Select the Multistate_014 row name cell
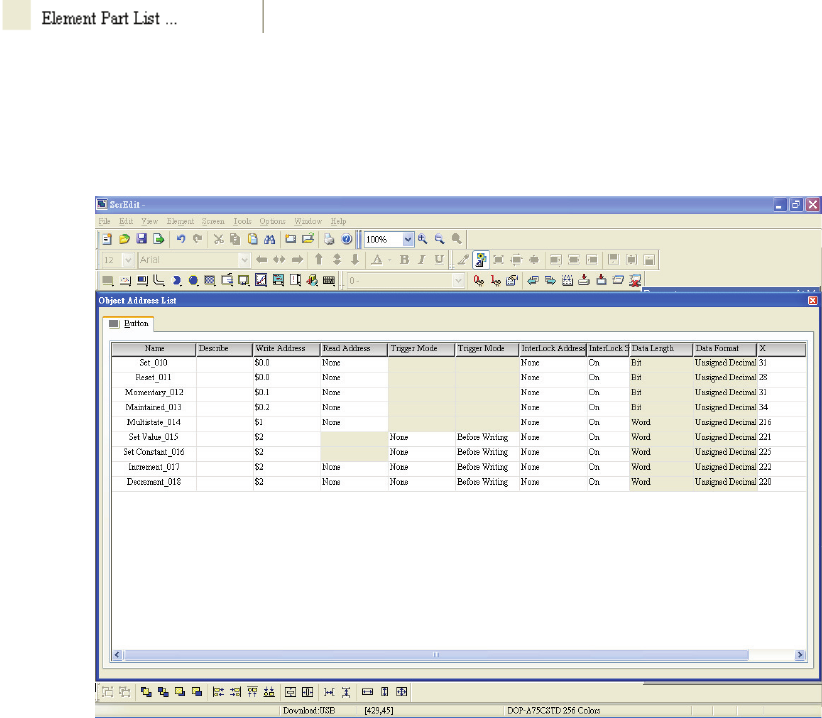The height and width of the screenshot is (718, 822). [153, 423]
